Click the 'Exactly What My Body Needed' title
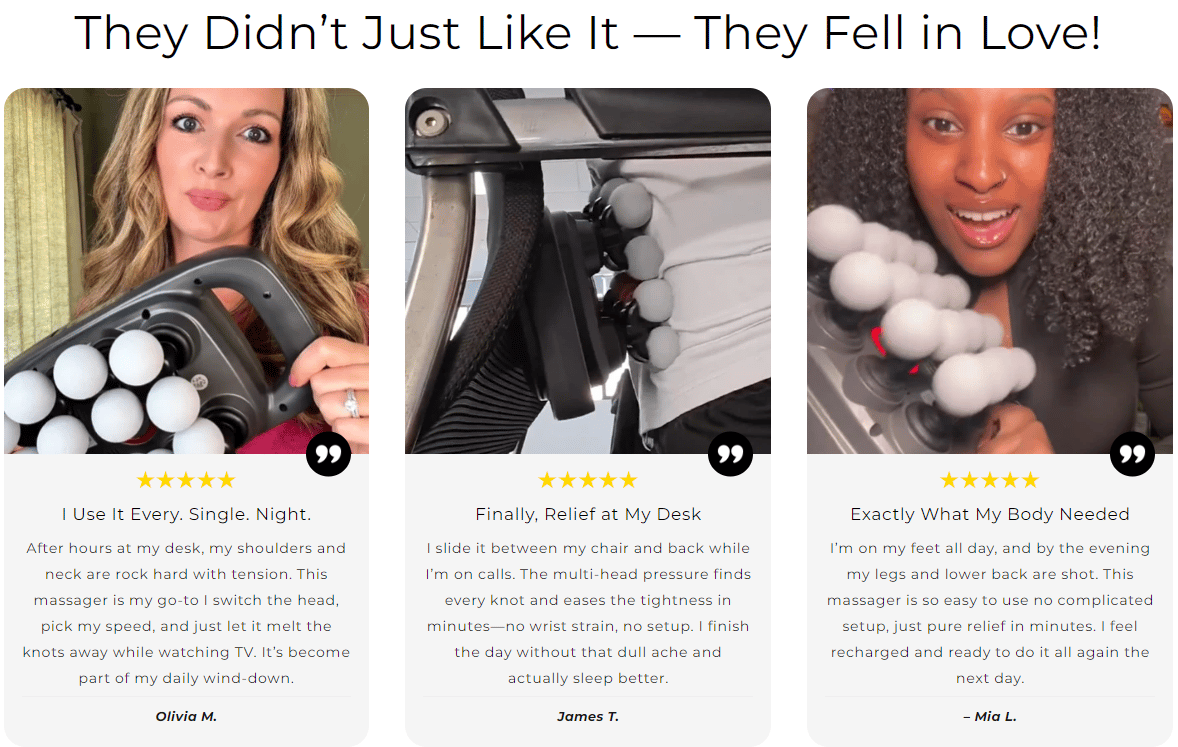The image size is (1178, 747). (x=990, y=514)
